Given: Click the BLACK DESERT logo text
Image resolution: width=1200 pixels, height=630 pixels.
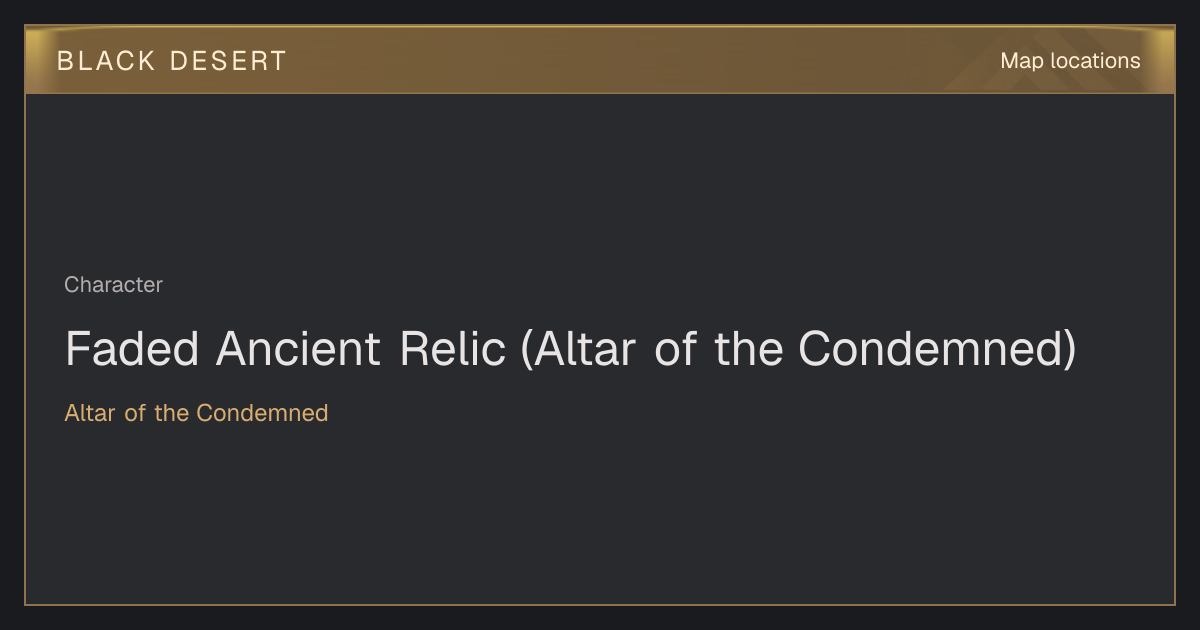Looking at the screenshot, I should tap(172, 61).
